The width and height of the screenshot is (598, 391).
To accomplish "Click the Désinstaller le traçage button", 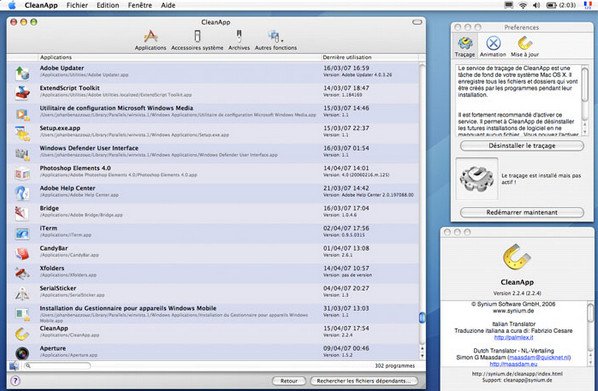I will 522,146.
